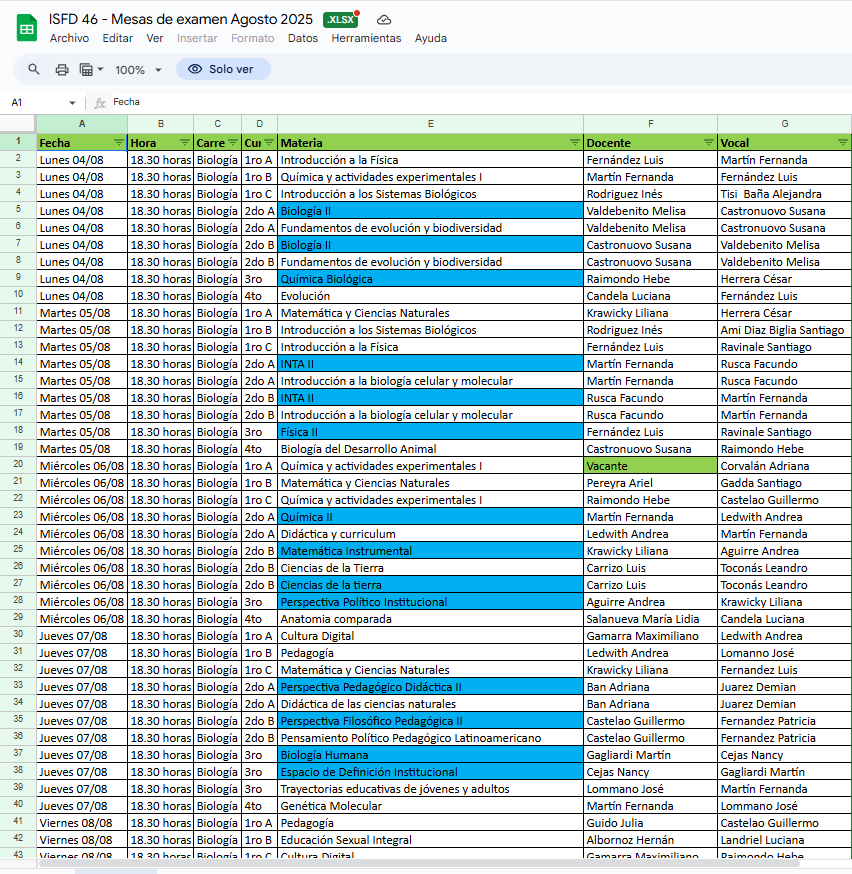The height and width of the screenshot is (874, 852).
Task: Click the Espacio de Definición Institucional cell
Action: pos(431,772)
